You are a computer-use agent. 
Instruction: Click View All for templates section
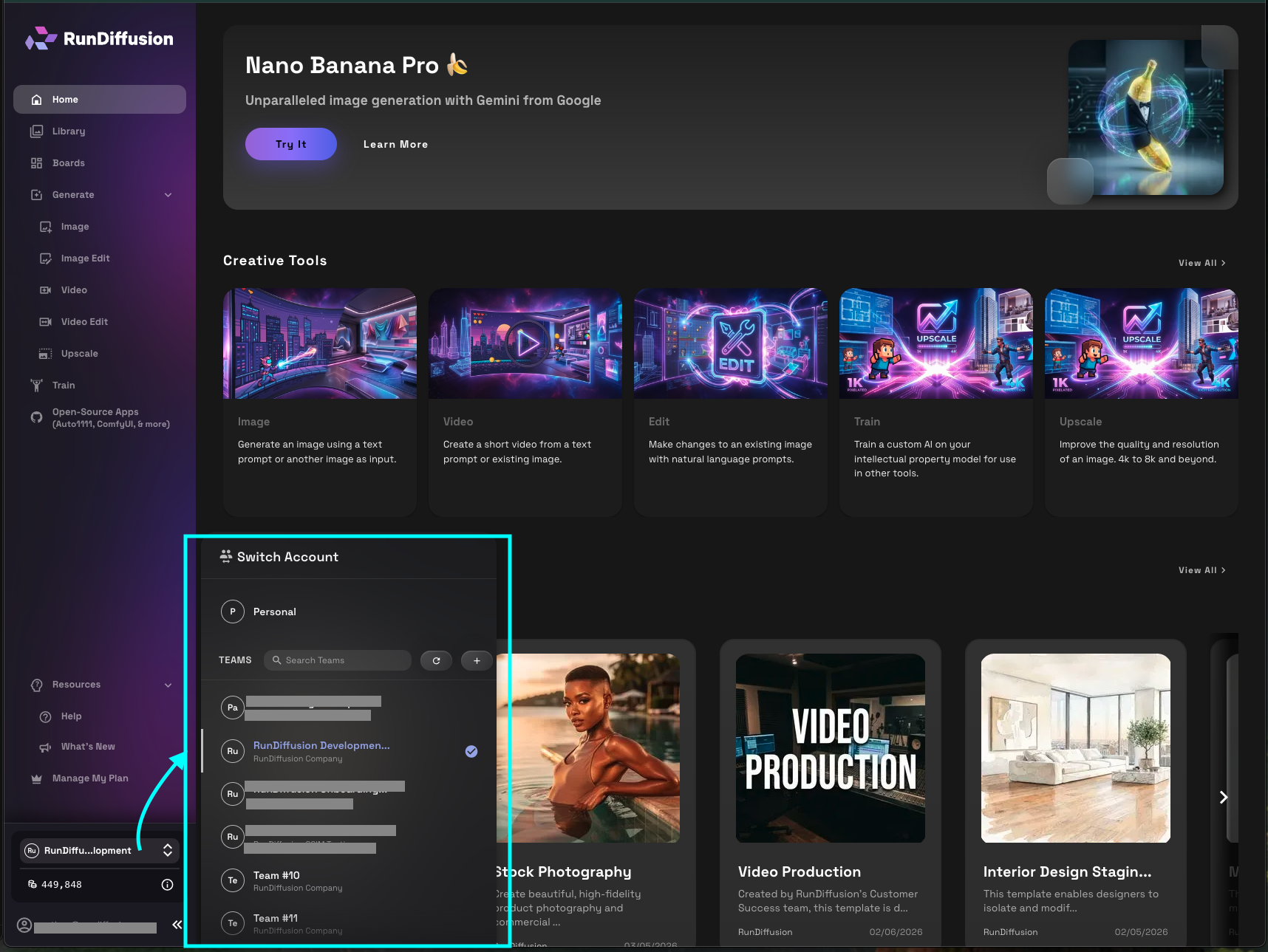pyautogui.click(x=1201, y=570)
